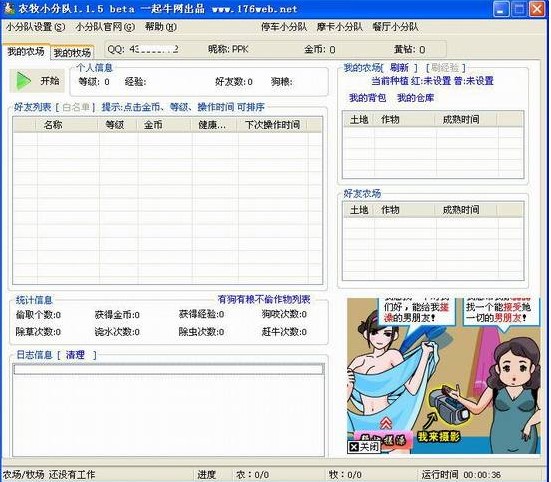551x482 pixels.
Task: Sort by 下次操作时间 column header
Action: pos(272,125)
